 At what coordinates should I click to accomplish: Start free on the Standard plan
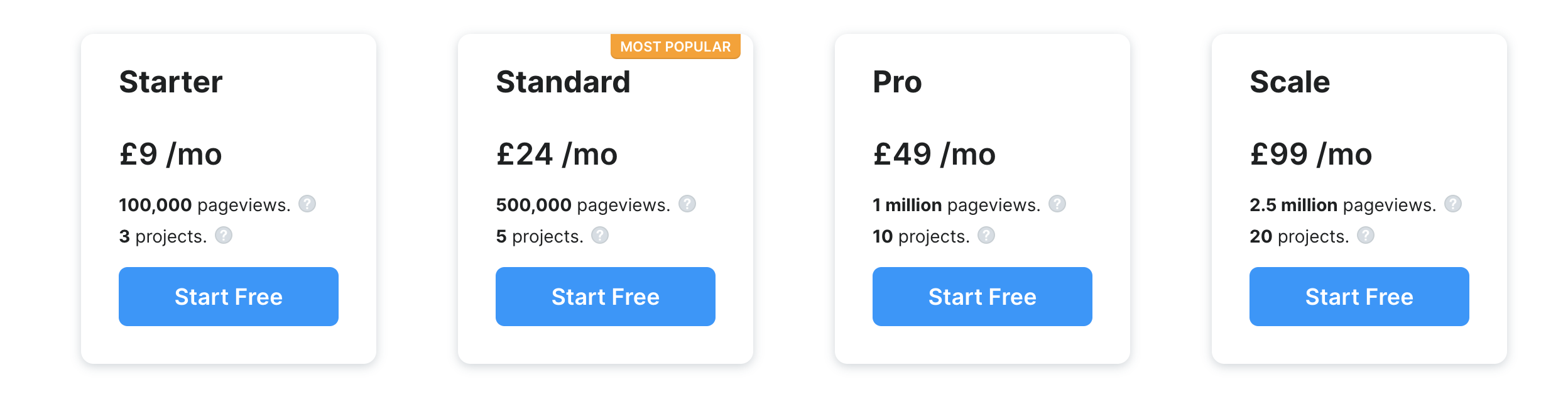[606, 297]
